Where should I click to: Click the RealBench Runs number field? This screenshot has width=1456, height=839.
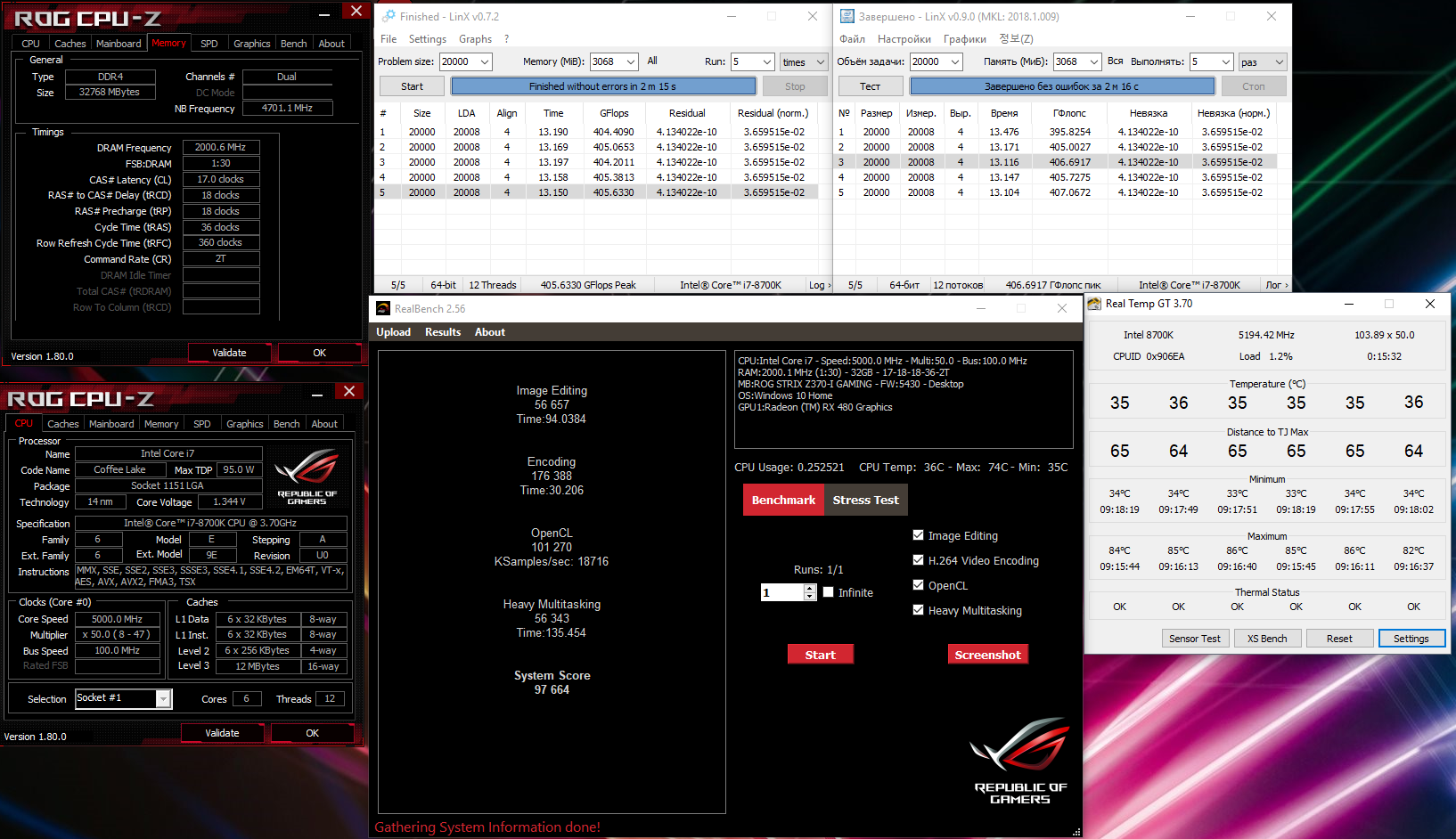782,592
